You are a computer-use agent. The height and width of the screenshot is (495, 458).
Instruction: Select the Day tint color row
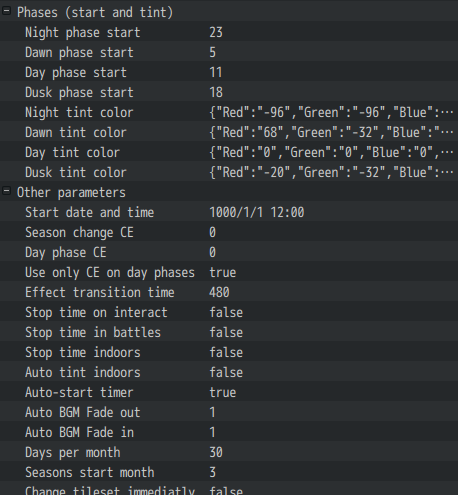click(x=229, y=151)
